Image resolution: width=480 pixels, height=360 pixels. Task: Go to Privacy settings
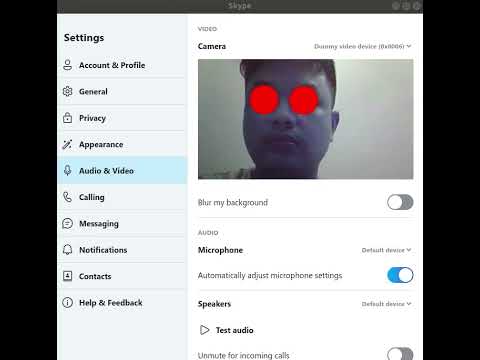(122, 118)
